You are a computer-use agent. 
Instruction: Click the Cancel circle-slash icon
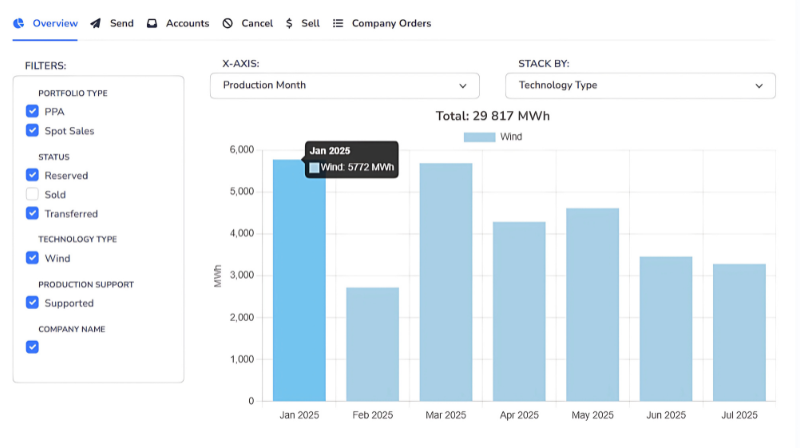click(228, 23)
